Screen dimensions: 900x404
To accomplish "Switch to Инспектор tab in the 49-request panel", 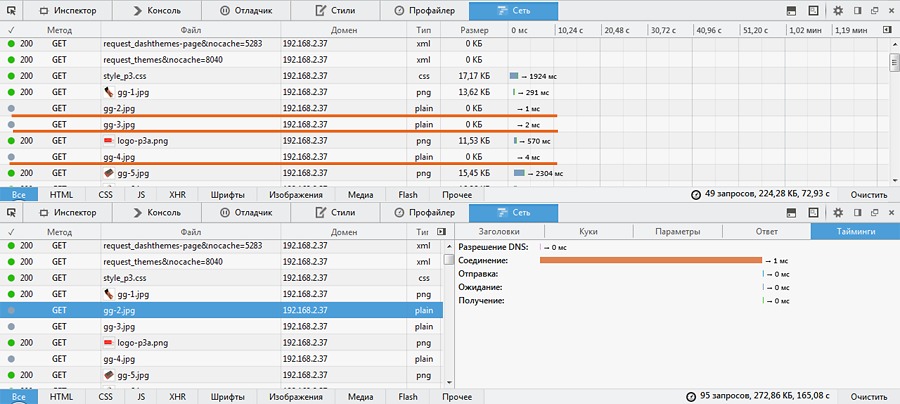I will tap(68, 10).
